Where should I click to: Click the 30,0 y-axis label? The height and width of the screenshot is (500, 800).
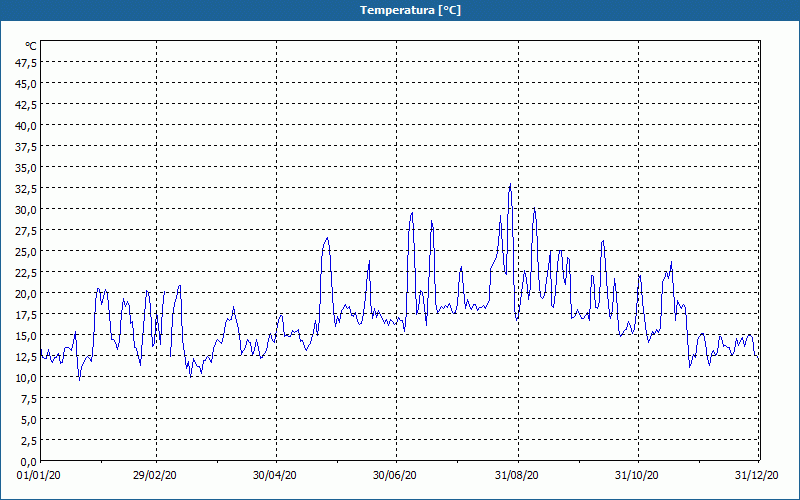coord(27,210)
